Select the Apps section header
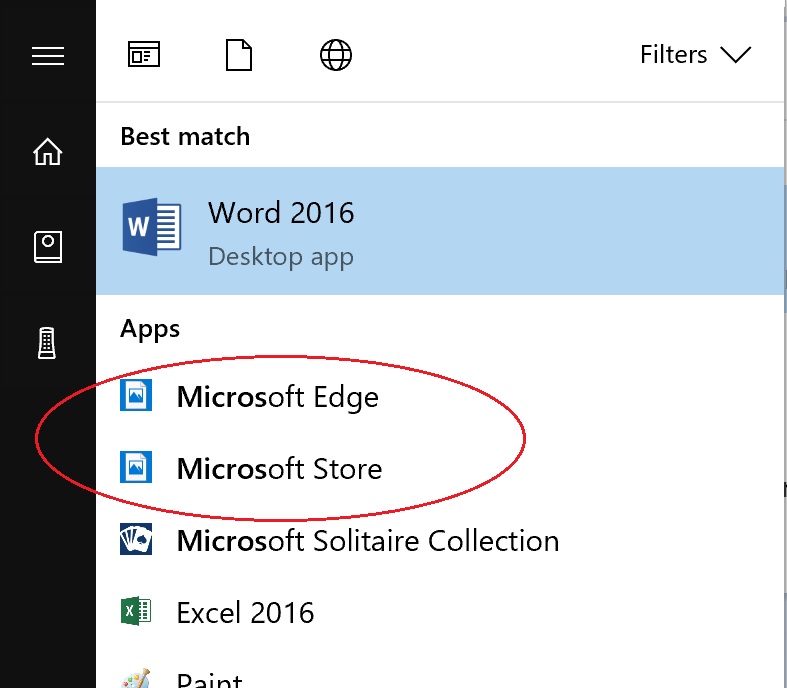This screenshot has width=787, height=688. point(150,329)
